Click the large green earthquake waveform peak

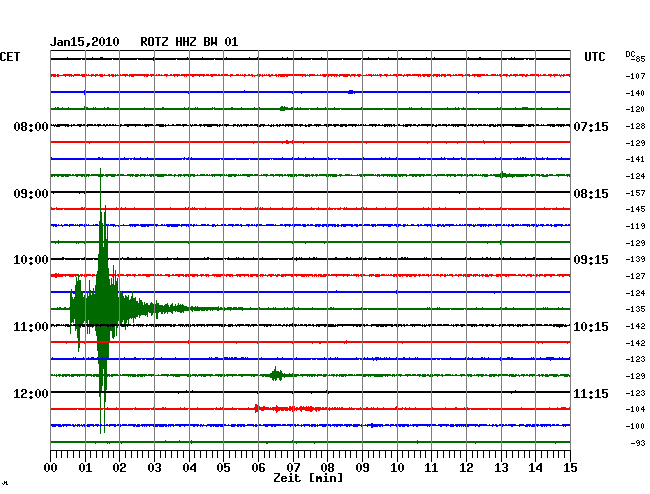pos(102,301)
